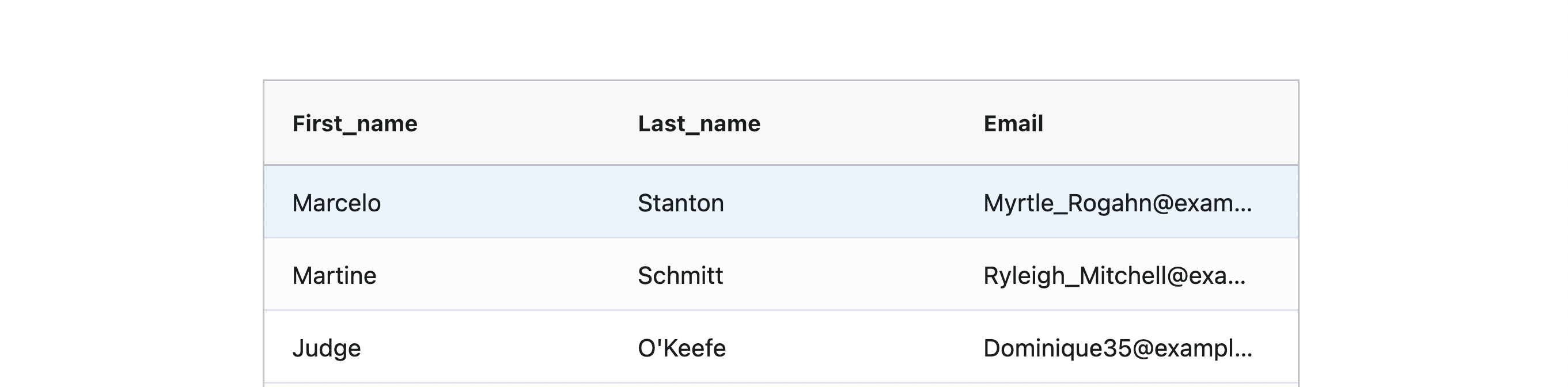
Task: Click the blank area between Last_name and Email headers
Action: [872, 123]
